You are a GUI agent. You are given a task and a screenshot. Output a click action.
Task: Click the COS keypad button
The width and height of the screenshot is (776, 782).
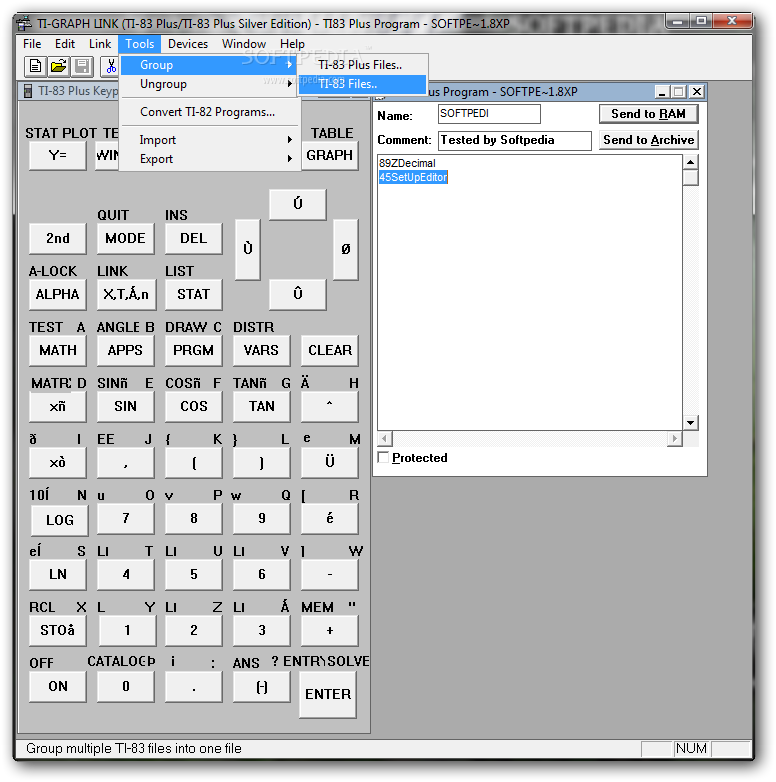[x=194, y=406]
